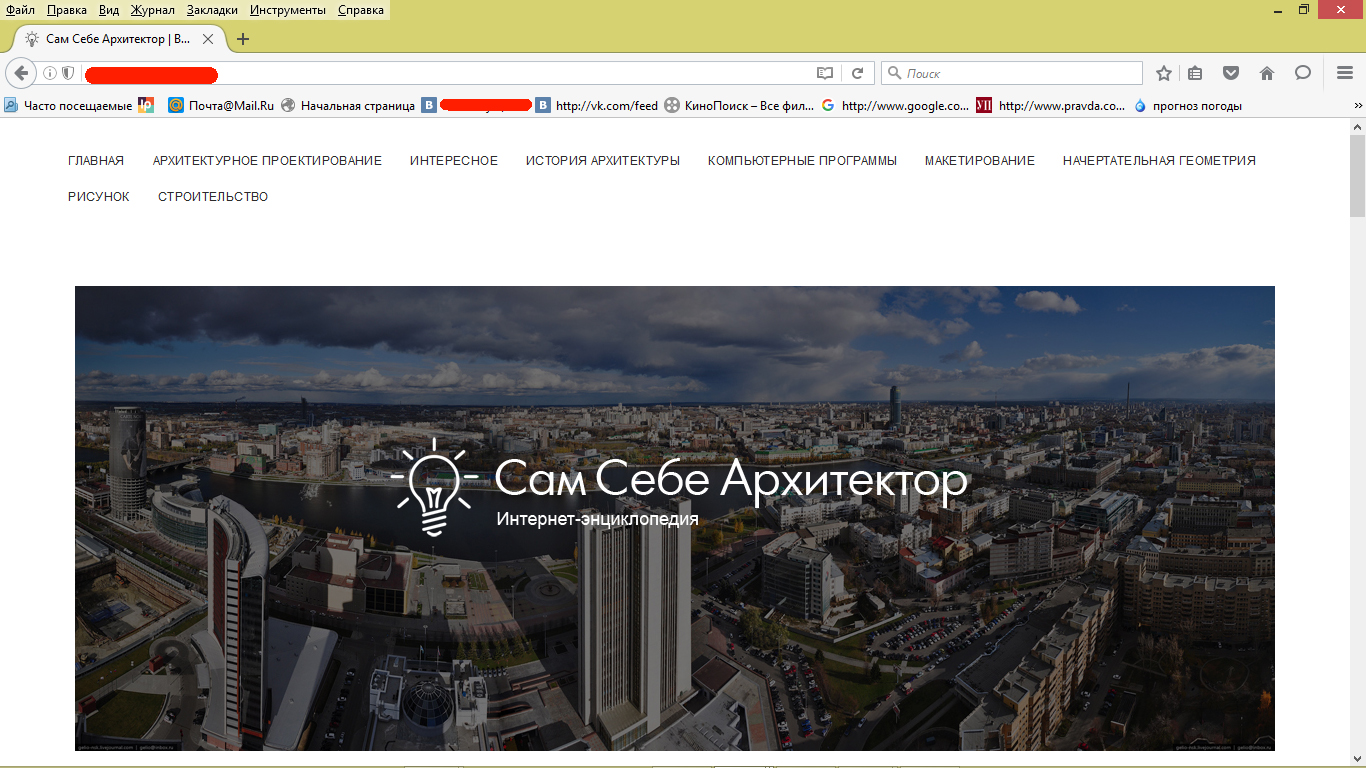The height and width of the screenshot is (768, 1366).
Task: Open the Закладки menu
Action: click(x=212, y=10)
